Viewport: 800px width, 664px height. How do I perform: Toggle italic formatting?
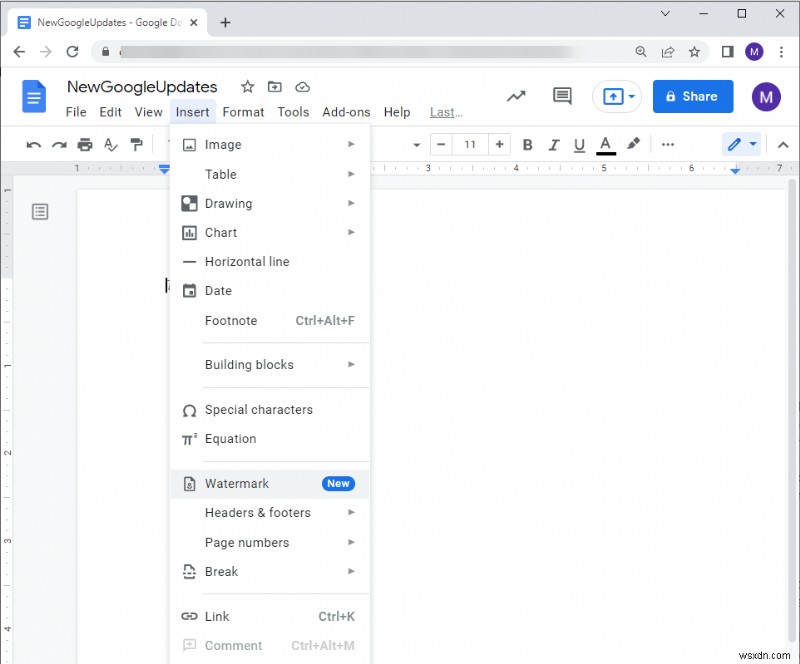553,144
